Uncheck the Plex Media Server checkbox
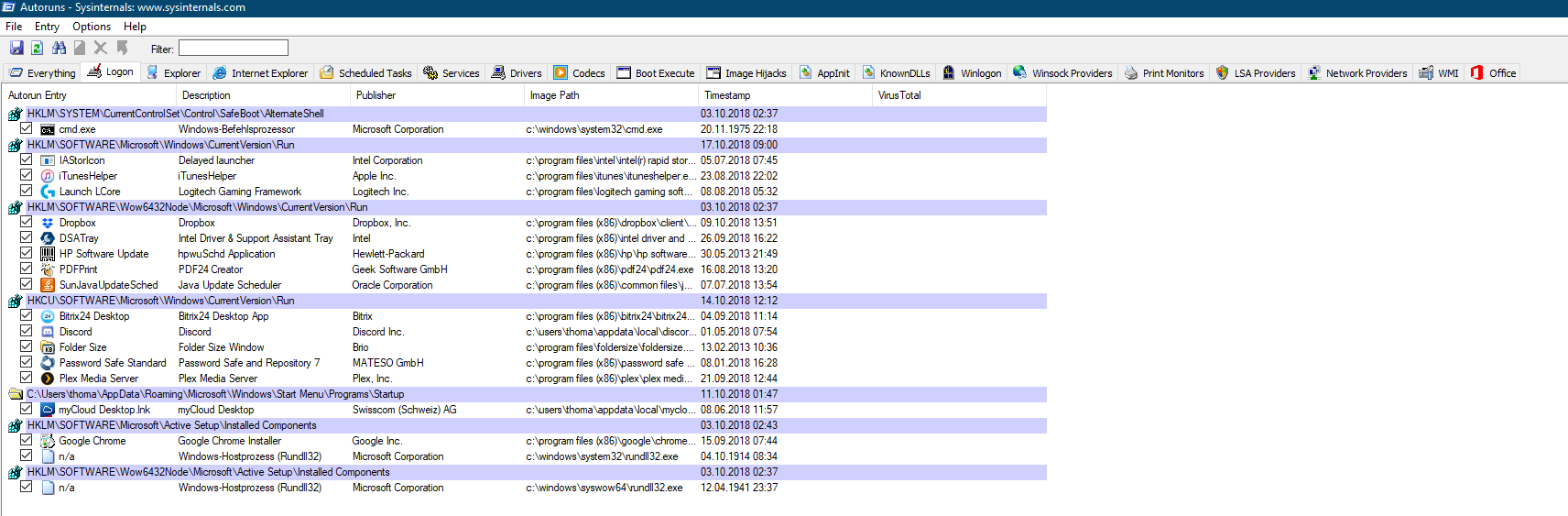The width and height of the screenshot is (1568, 516). tap(27, 378)
